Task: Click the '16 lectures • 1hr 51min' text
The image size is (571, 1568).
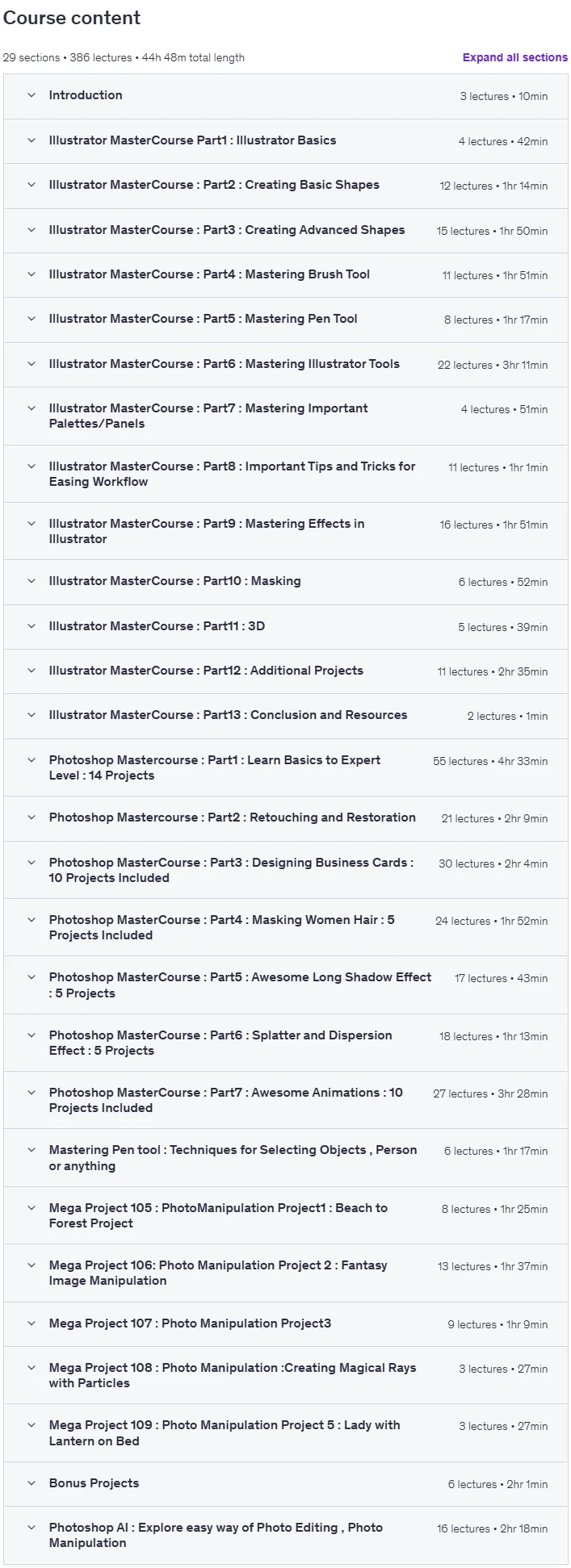Action: coord(493,525)
